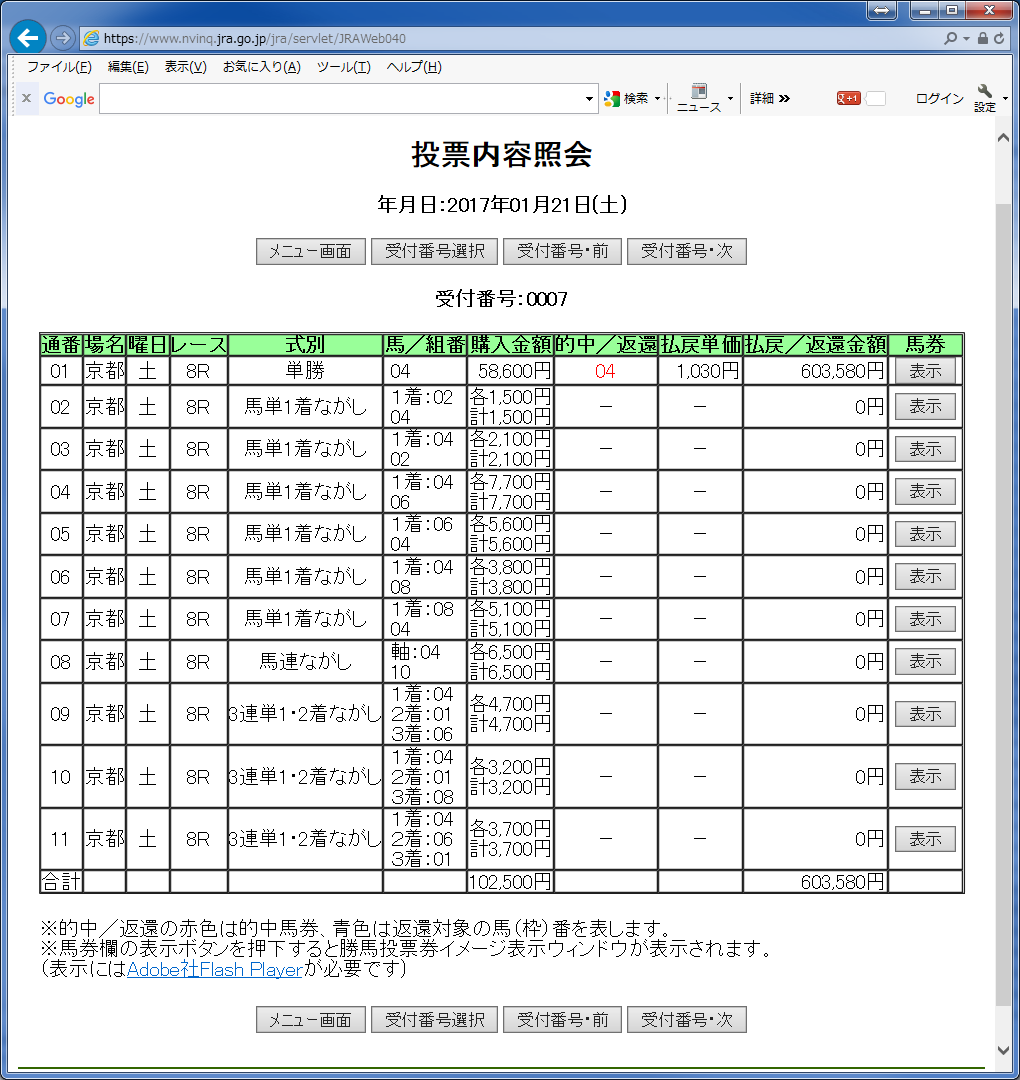Open the ヘルプ(H) menu
Viewport: 1020px width, 1080px height.
point(414,67)
